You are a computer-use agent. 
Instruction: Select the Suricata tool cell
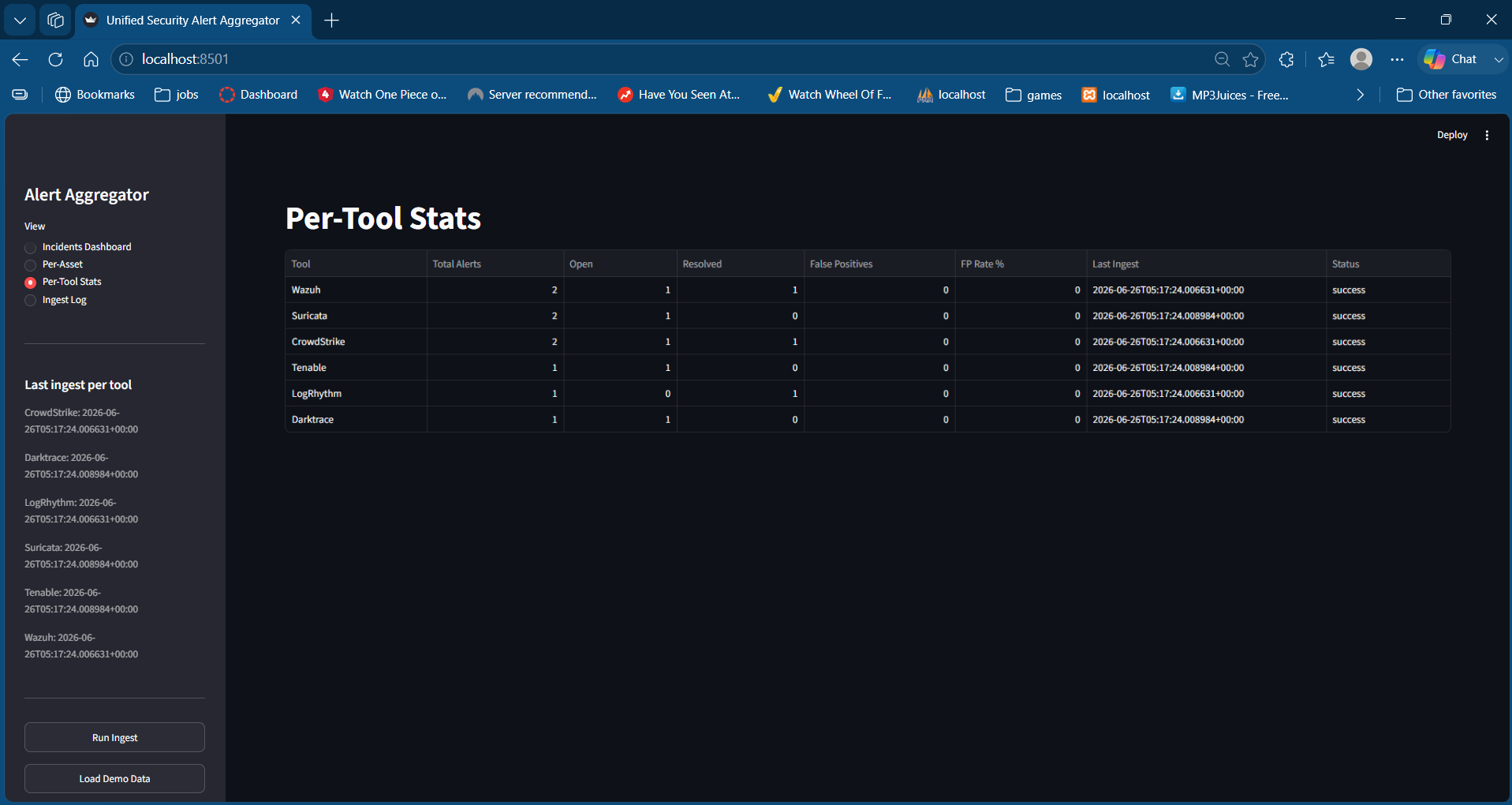pos(356,316)
